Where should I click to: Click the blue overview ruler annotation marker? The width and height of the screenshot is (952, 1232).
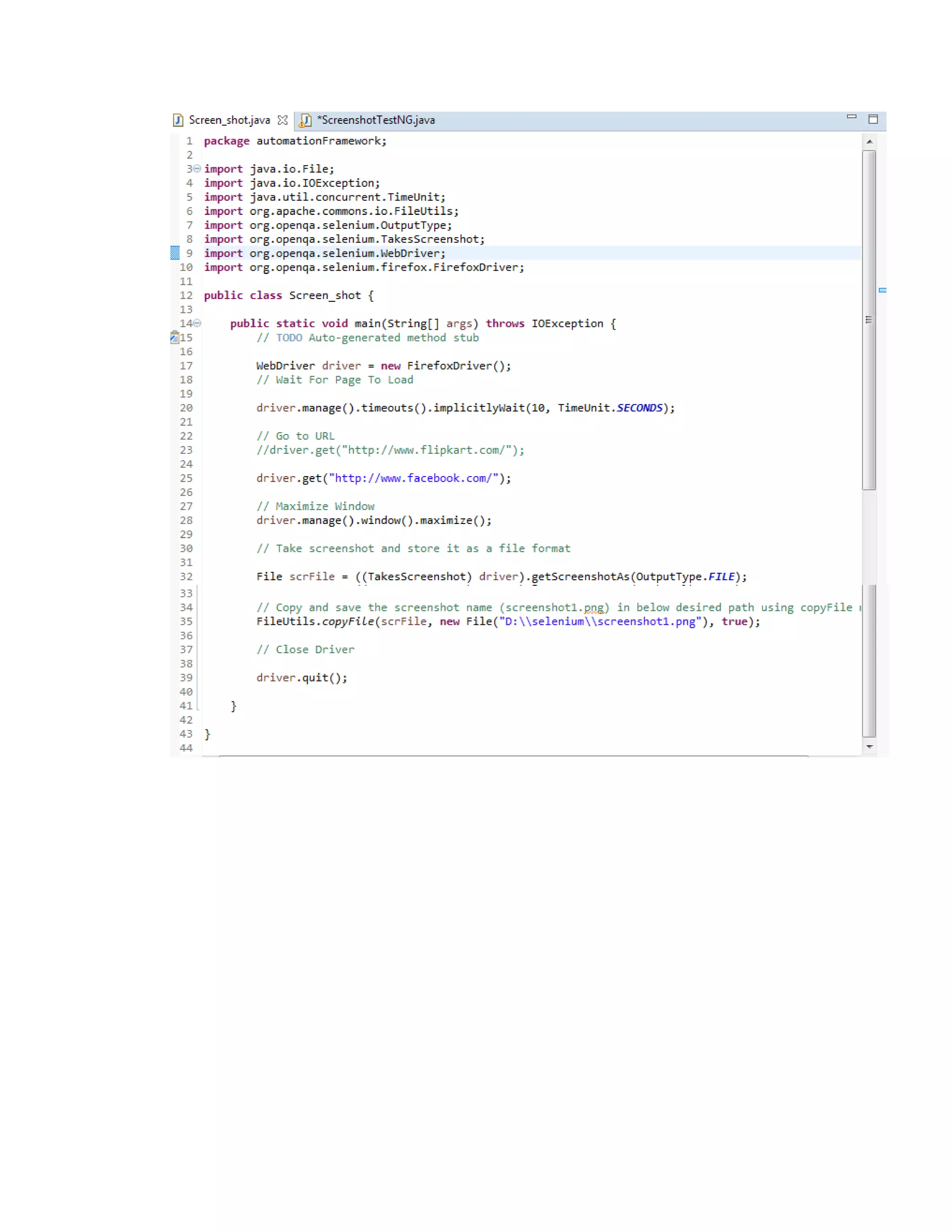[883, 290]
